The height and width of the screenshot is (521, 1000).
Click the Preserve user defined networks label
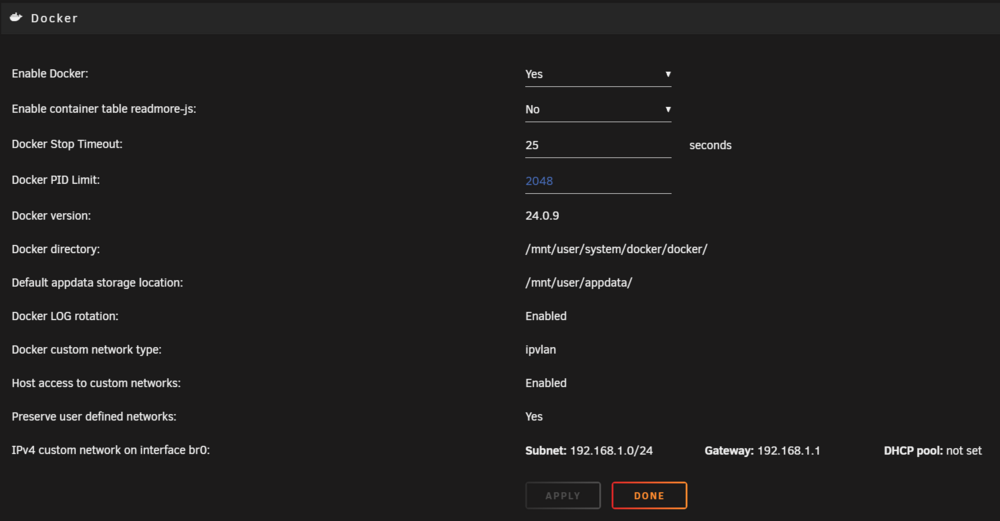click(x=94, y=416)
